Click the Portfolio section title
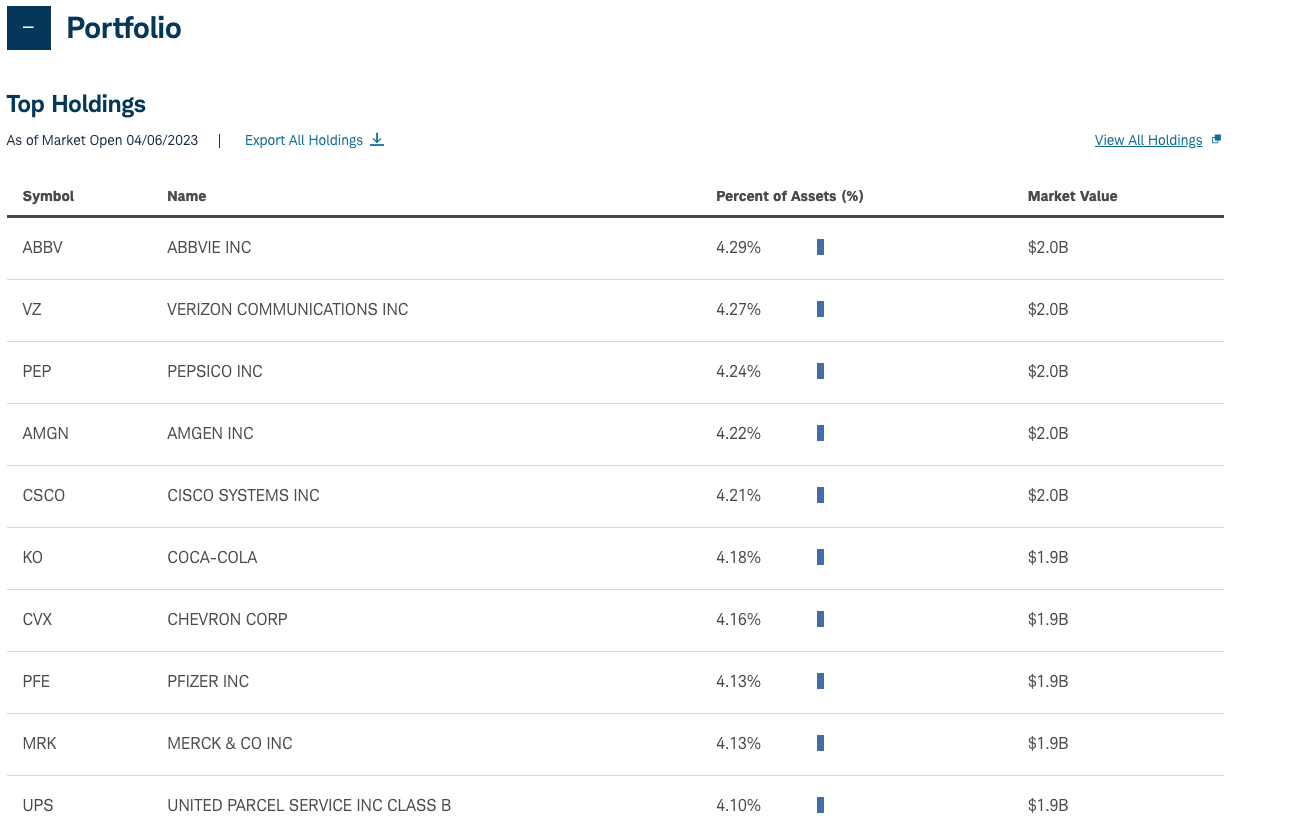 click(x=124, y=28)
